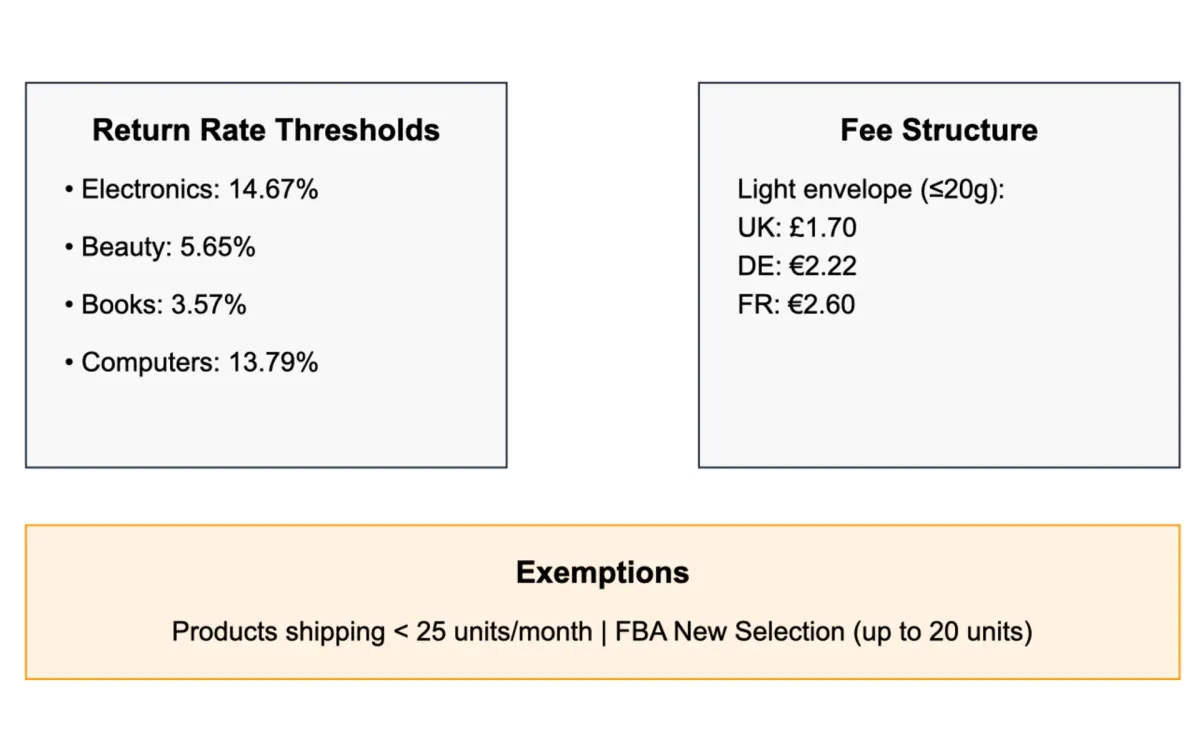Click the Return Rate Thresholds heading
This screenshot has width=1200, height=750.
point(266,130)
